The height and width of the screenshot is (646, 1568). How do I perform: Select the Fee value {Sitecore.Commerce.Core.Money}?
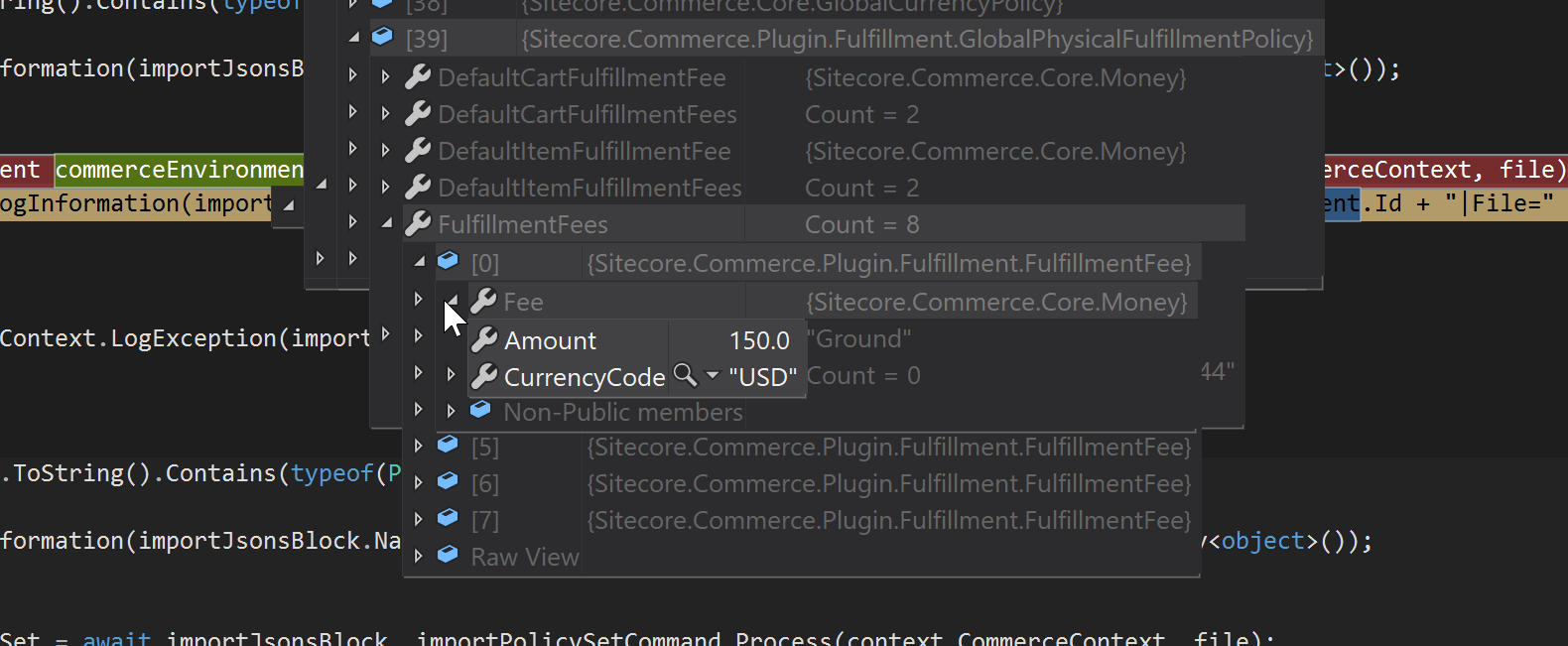[x=996, y=302]
